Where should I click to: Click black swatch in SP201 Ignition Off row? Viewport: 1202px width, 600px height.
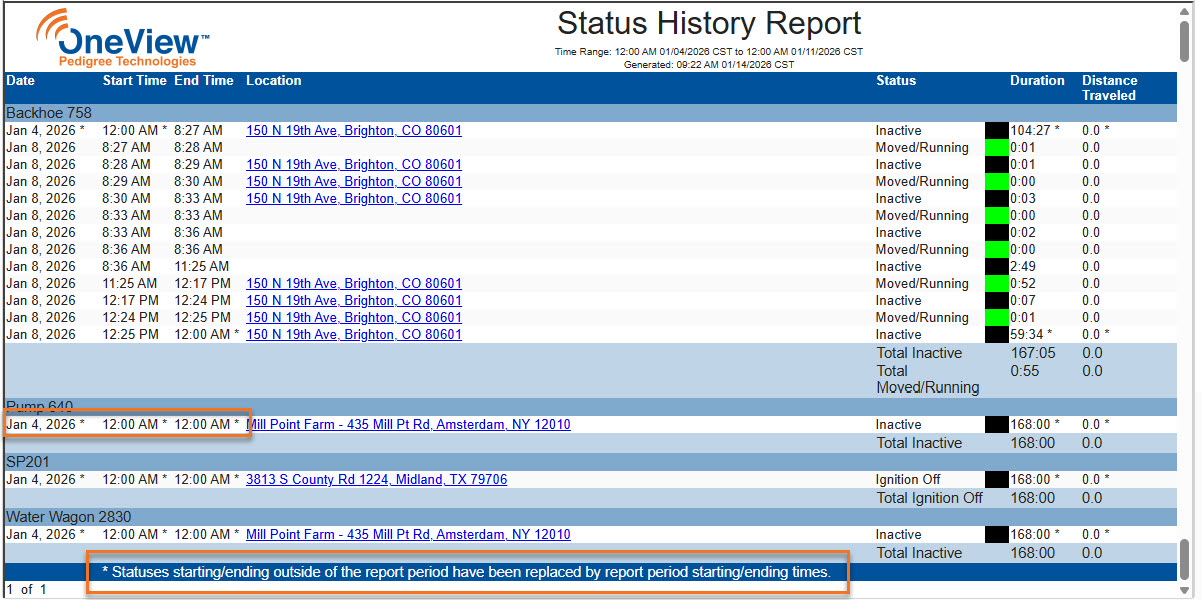pos(997,480)
